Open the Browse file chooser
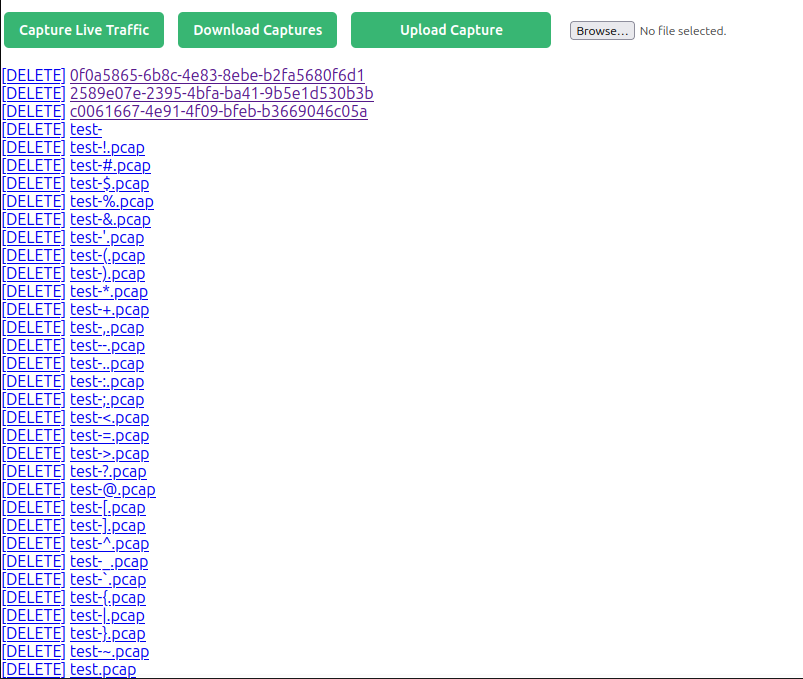This screenshot has width=803, height=679. tap(602, 31)
